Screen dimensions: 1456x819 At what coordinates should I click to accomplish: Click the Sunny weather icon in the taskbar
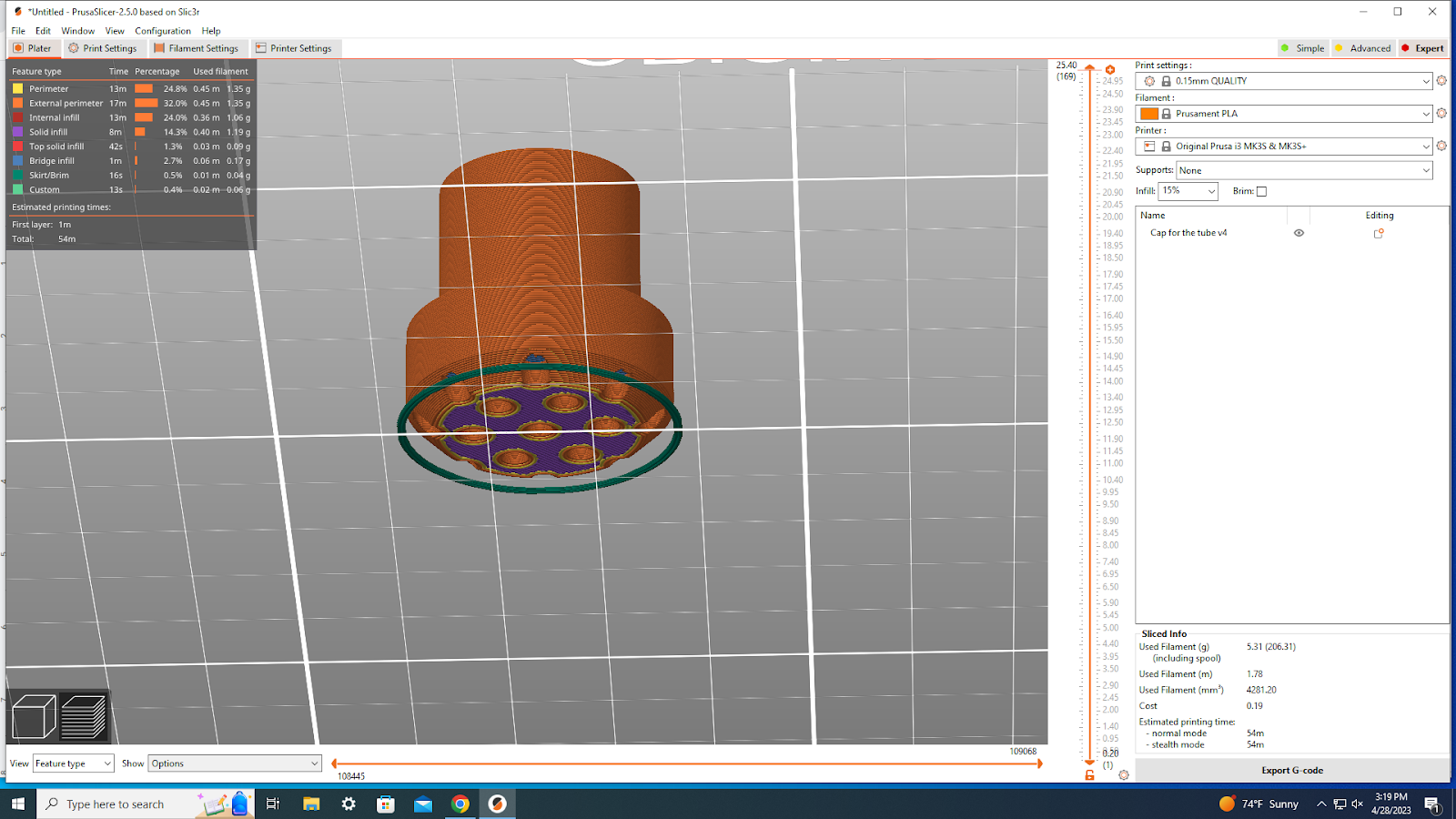(x=1227, y=804)
